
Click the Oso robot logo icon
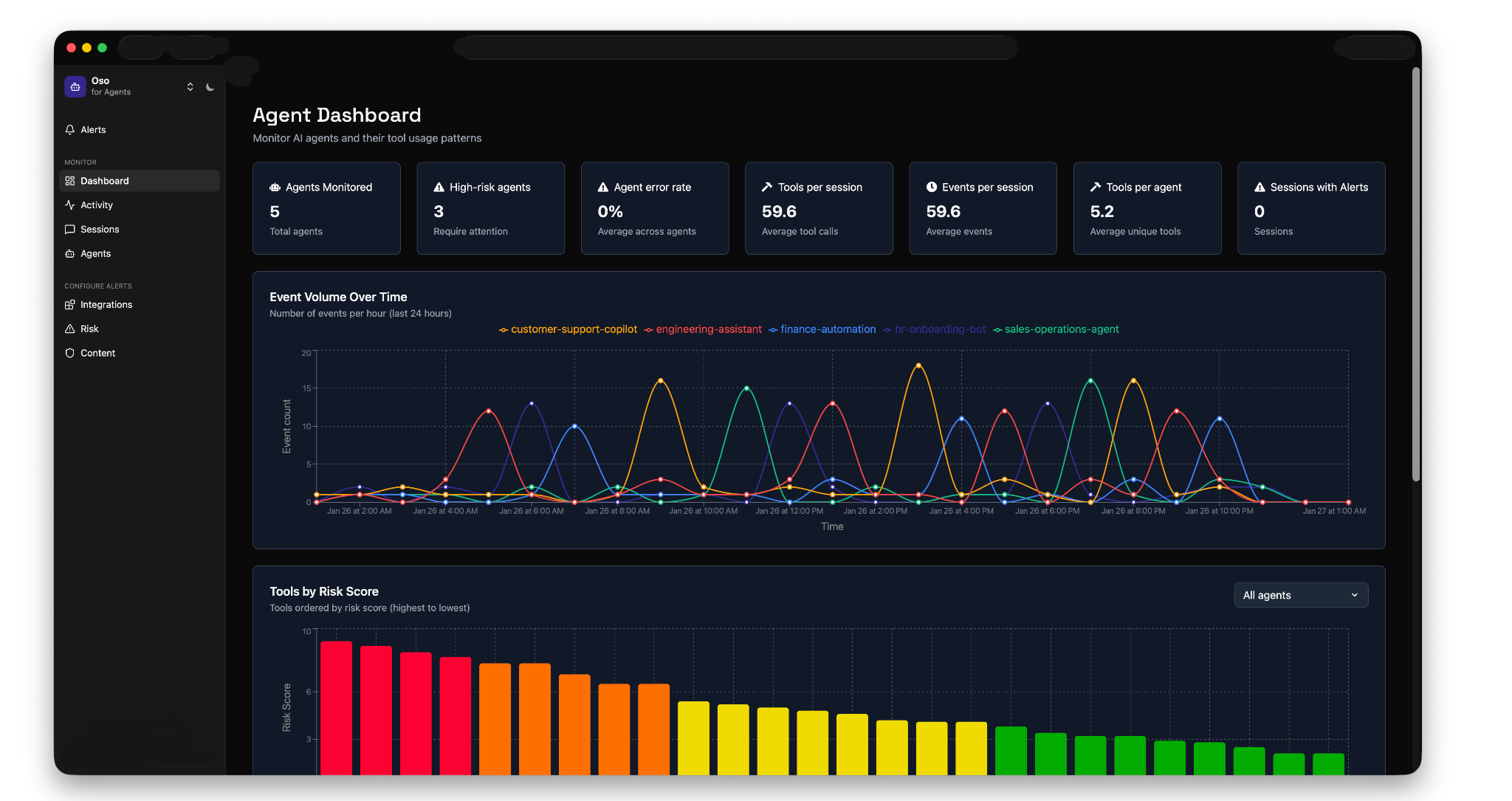(75, 86)
